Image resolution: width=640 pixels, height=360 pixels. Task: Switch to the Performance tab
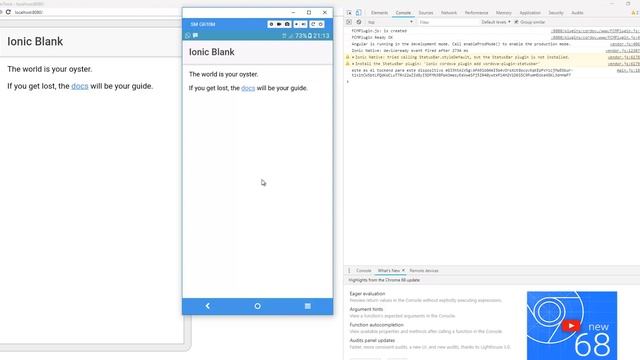[476, 13]
